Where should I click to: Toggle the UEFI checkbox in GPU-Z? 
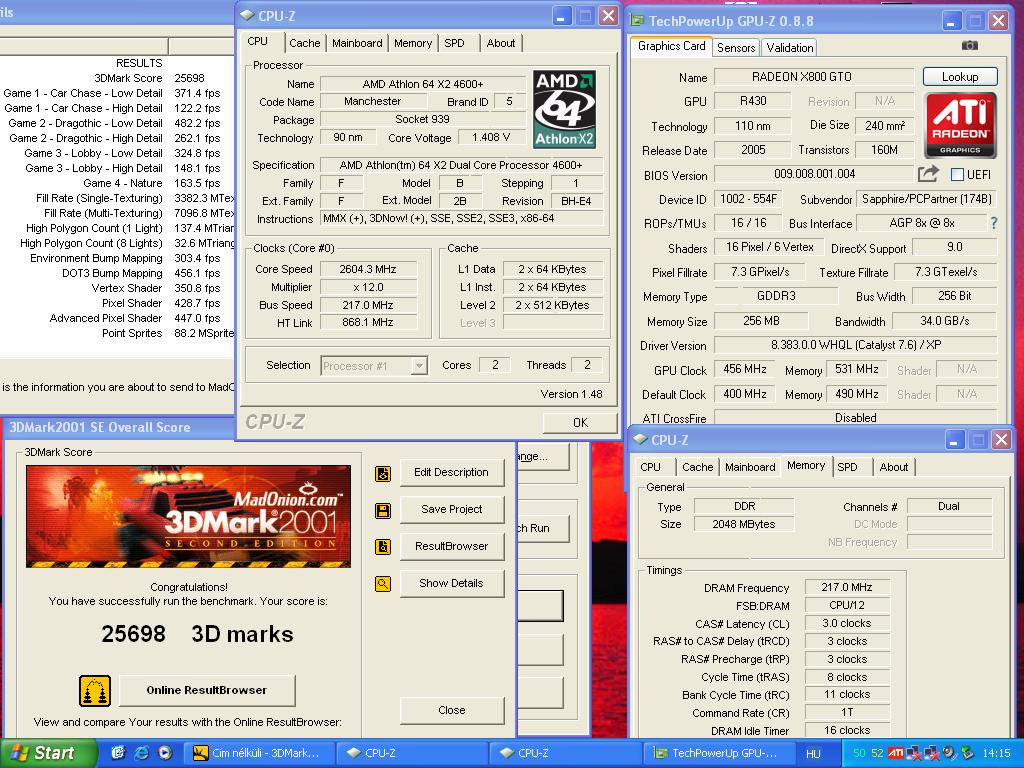(957, 174)
